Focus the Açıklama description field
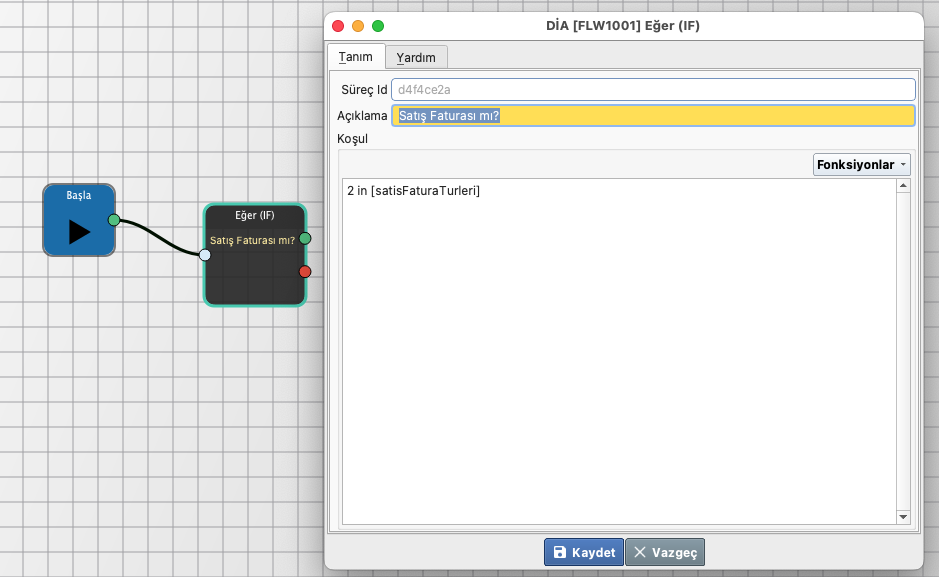This screenshot has height=577, width=939. (652, 116)
